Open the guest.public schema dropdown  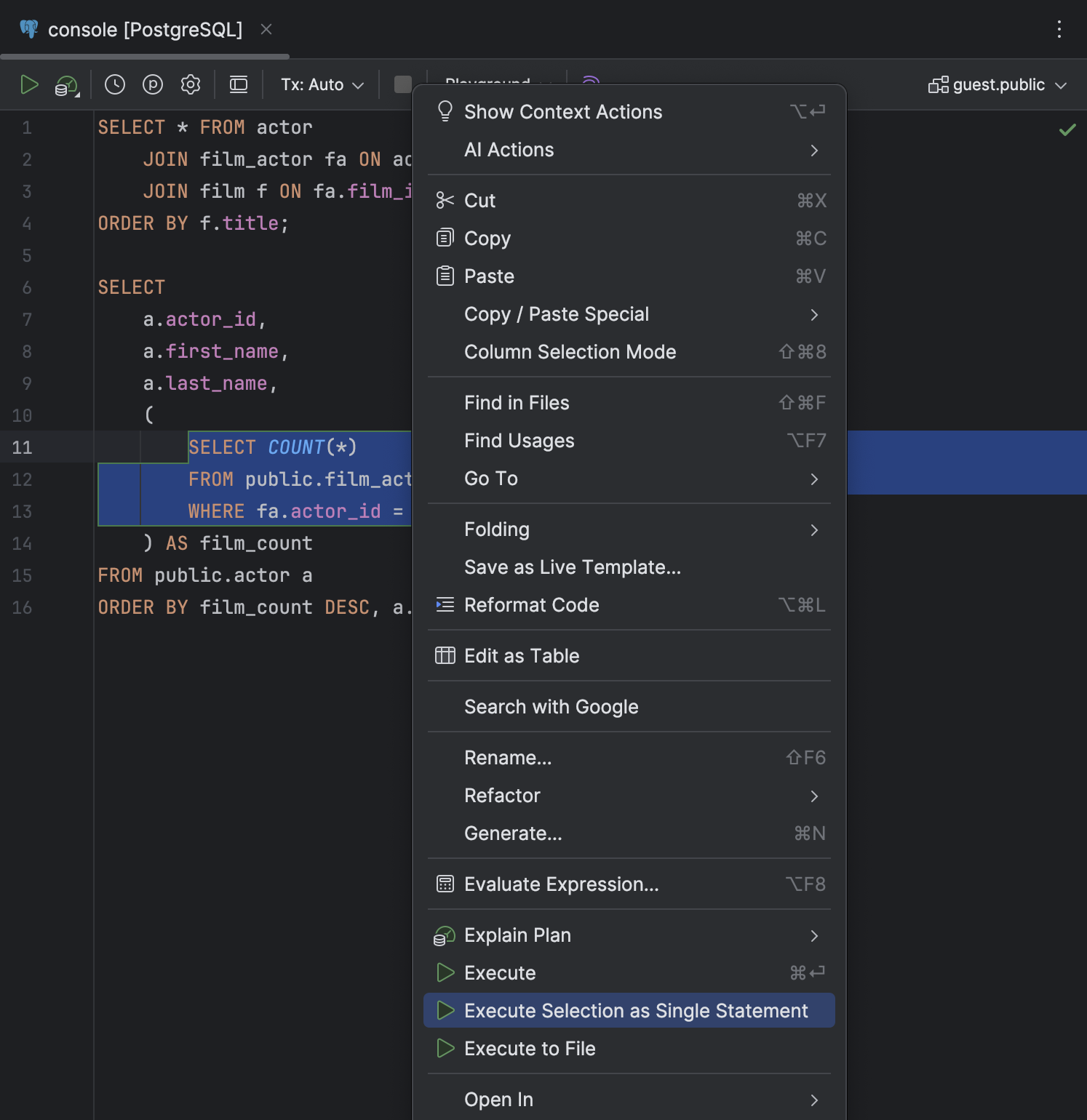(x=997, y=85)
